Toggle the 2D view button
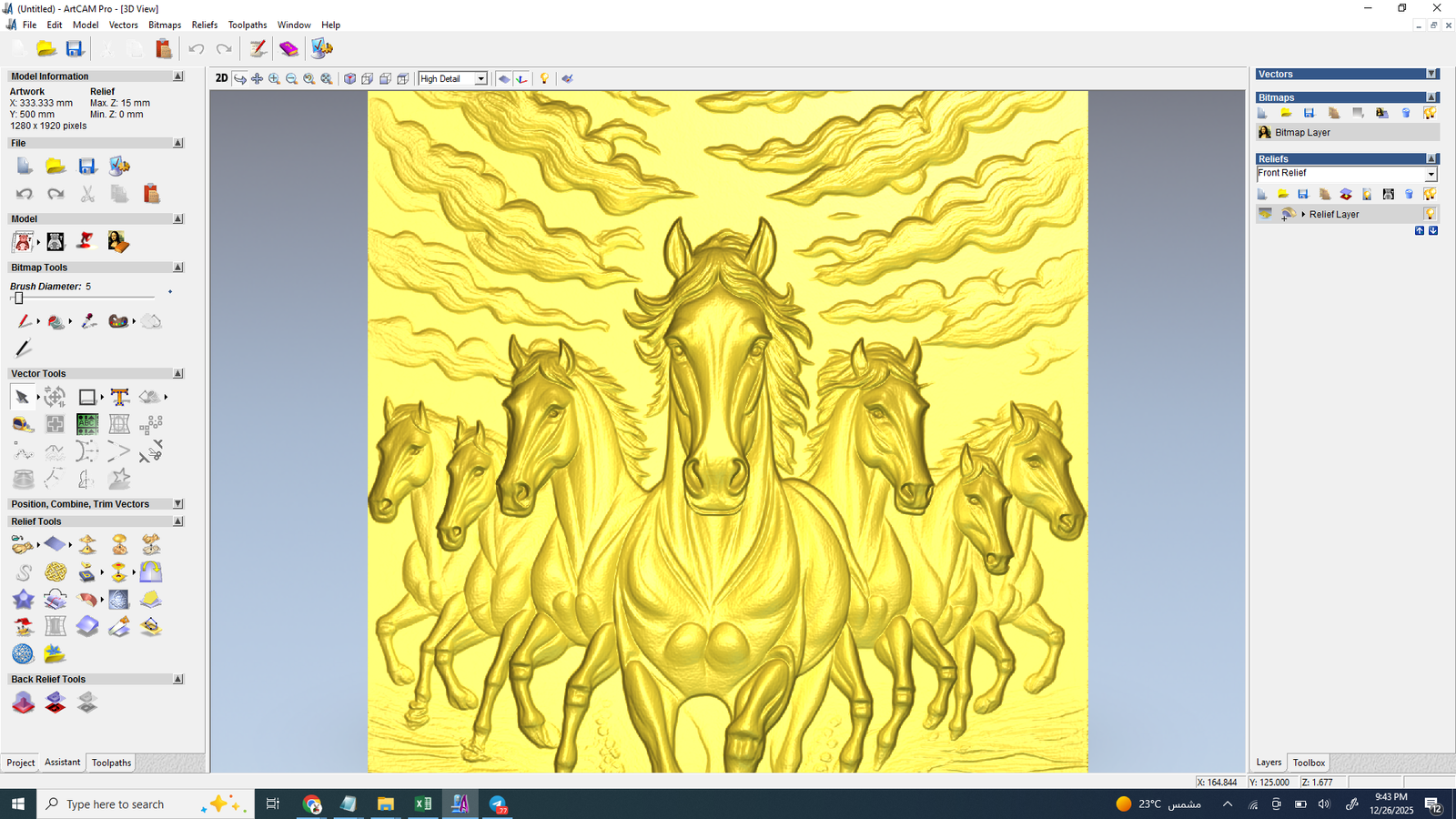Viewport: 1456px width, 819px height. (221, 78)
